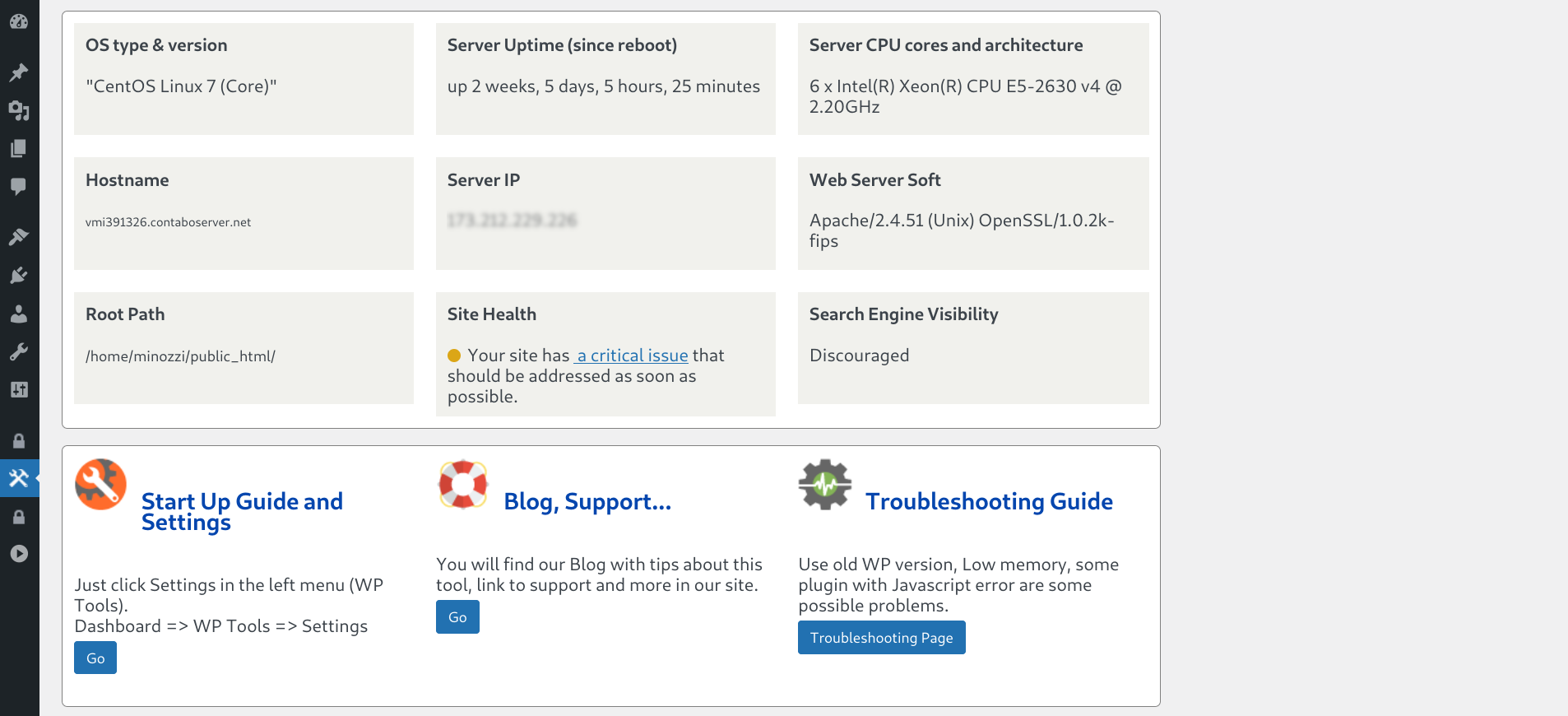Open the "a critical issue" link
The width and height of the screenshot is (1568, 716).
[x=632, y=356]
